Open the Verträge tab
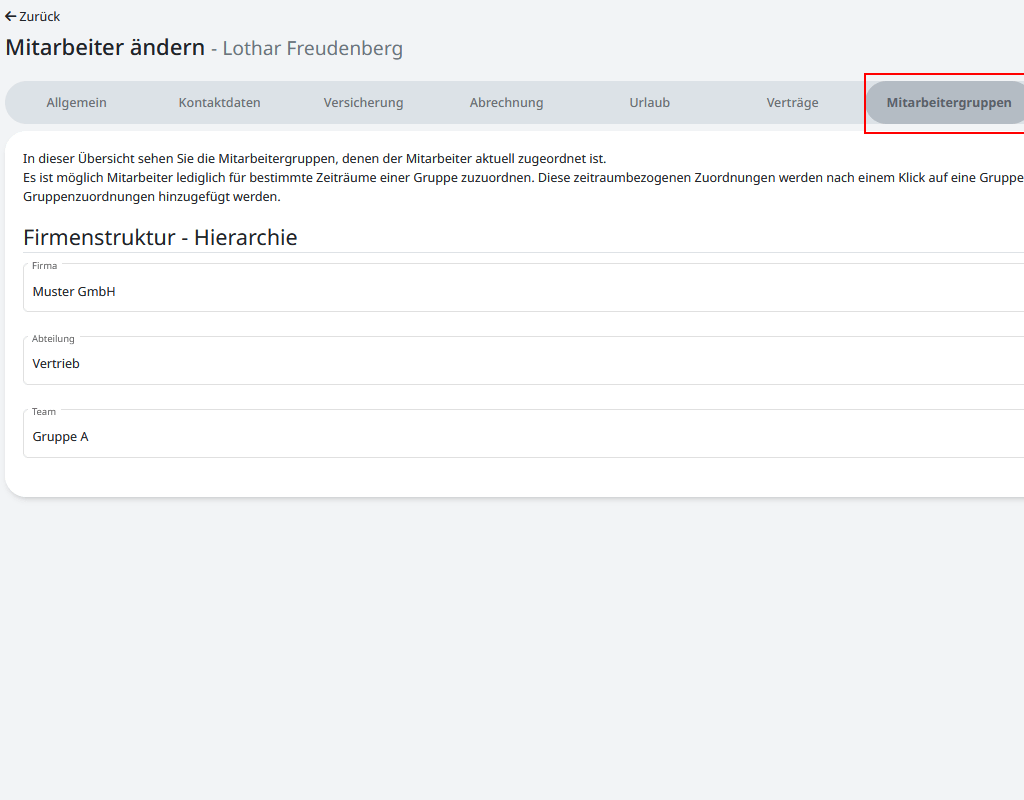1024x800 pixels. (x=792, y=103)
